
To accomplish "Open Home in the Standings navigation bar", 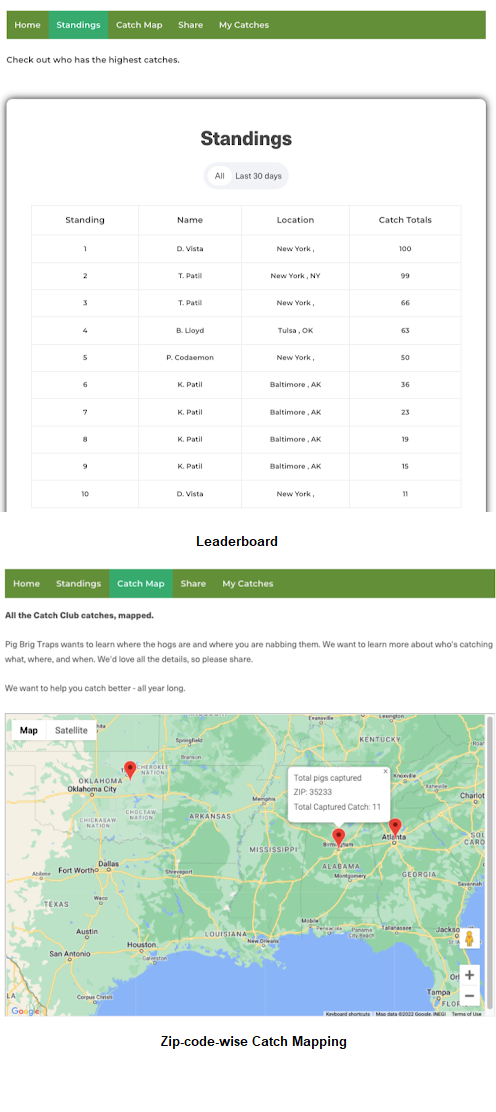I will point(28,25).
